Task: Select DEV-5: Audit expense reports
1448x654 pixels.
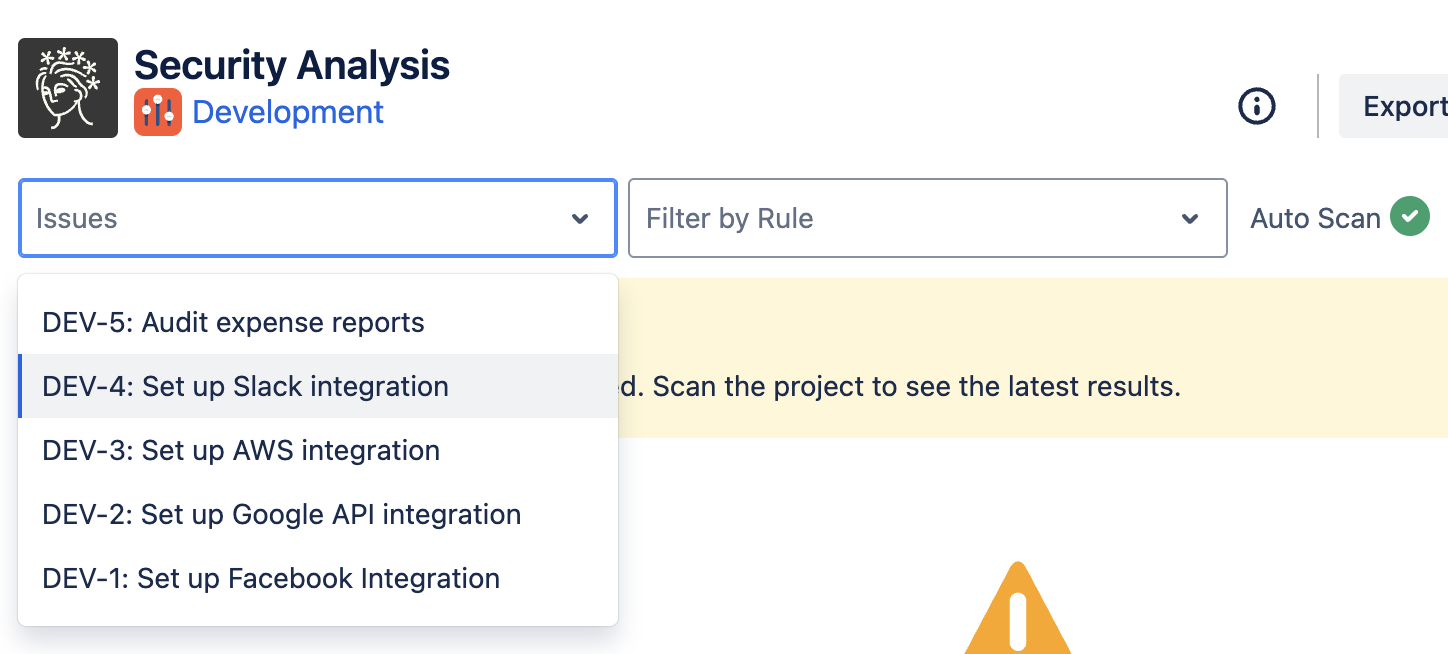Action: click(318, 322)
